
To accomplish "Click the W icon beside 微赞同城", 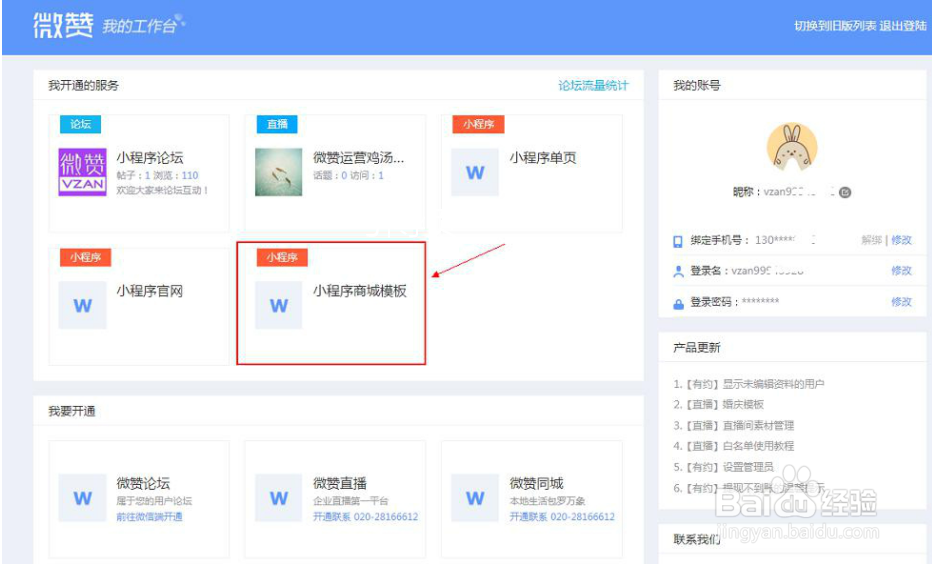I will point(474,497).
